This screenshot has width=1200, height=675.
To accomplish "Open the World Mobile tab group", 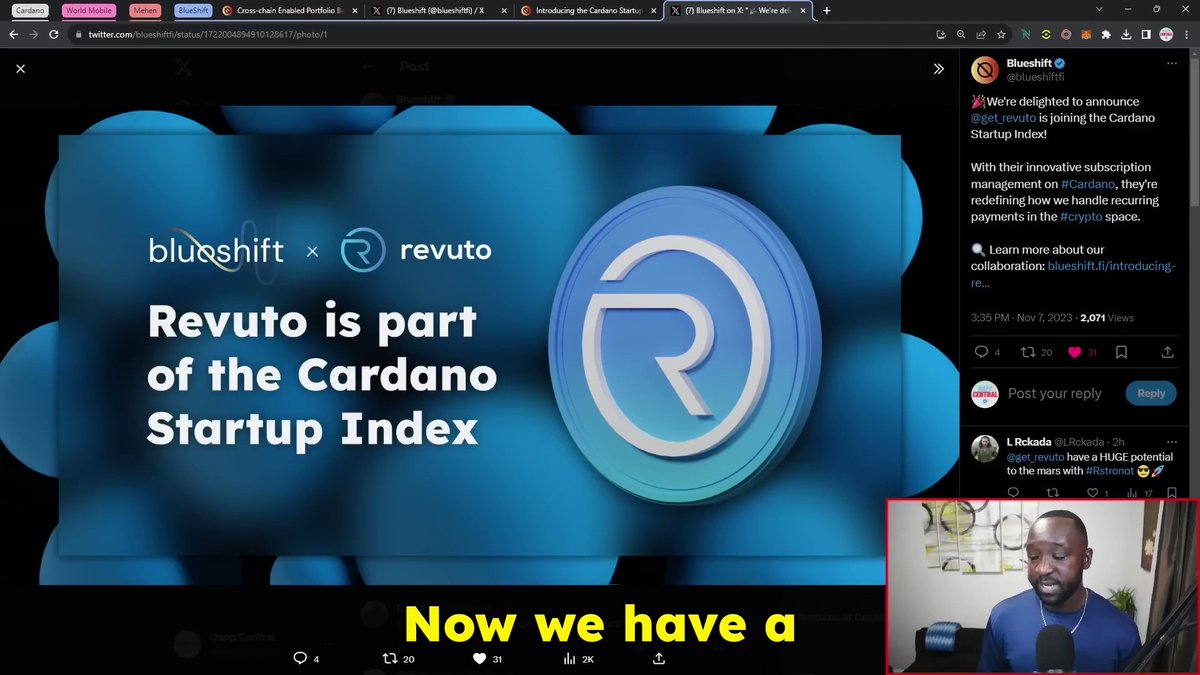I will pyautogui.click(x=89, y=10).
